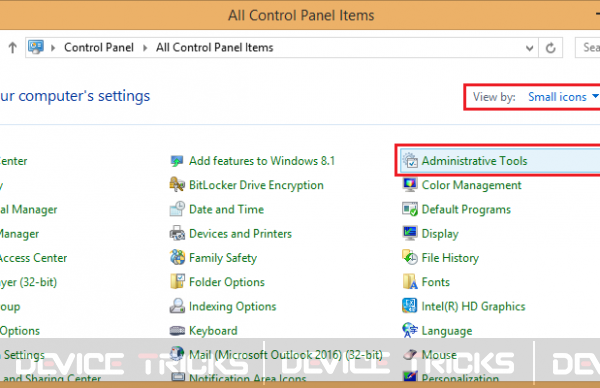
Task: Click the Date and Time clock icon
Action: [177, 209]
